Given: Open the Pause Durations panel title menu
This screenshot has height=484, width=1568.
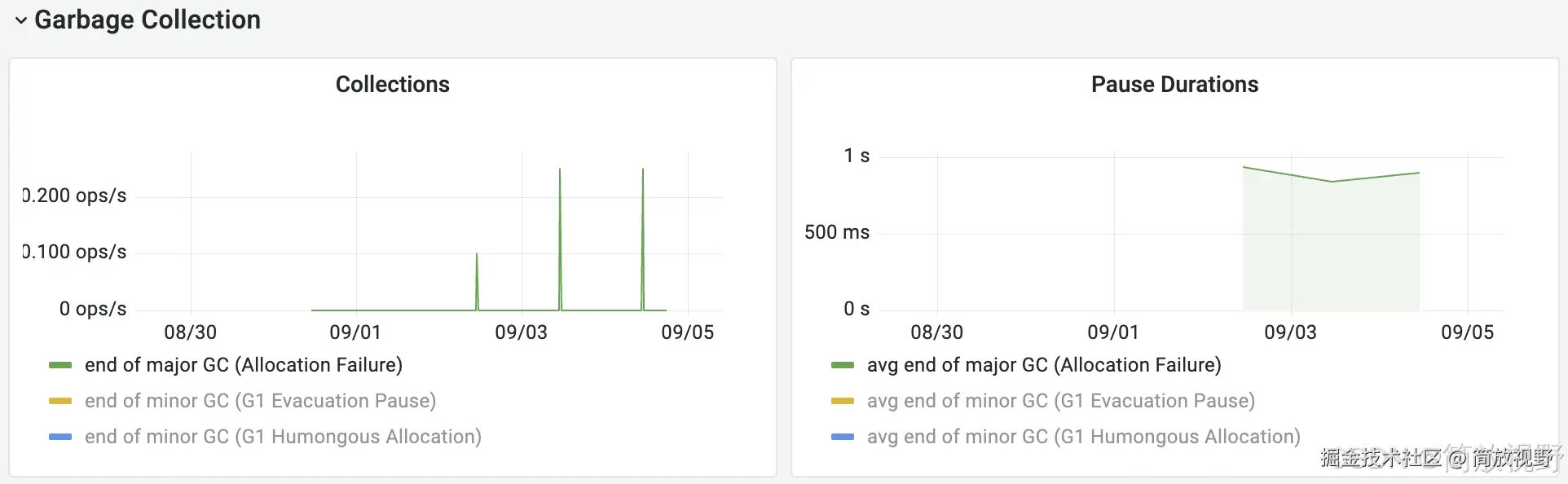Looking at the screenshot, I should point(1174,84).
